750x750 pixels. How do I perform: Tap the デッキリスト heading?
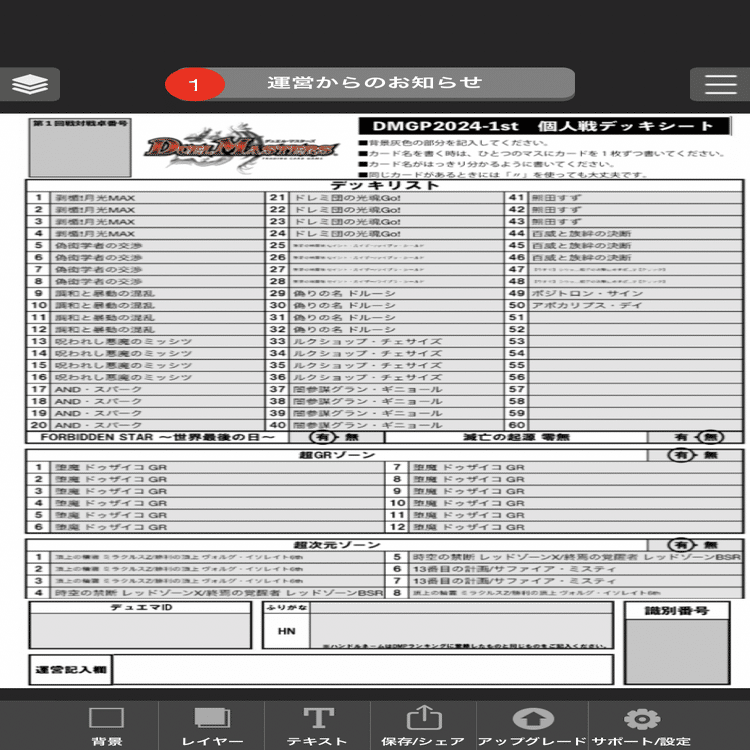click(x=385, y=186)
